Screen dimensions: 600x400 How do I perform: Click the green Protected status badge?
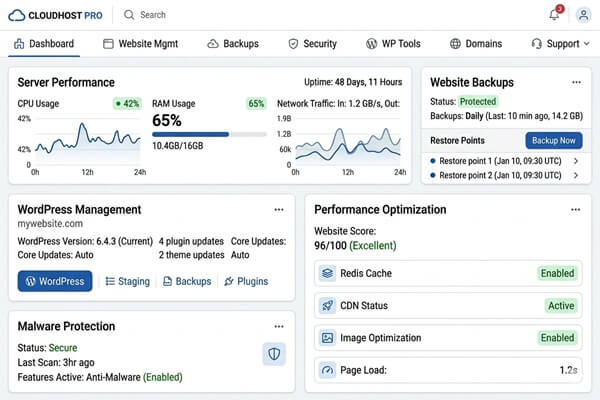[x=478, y=101]
